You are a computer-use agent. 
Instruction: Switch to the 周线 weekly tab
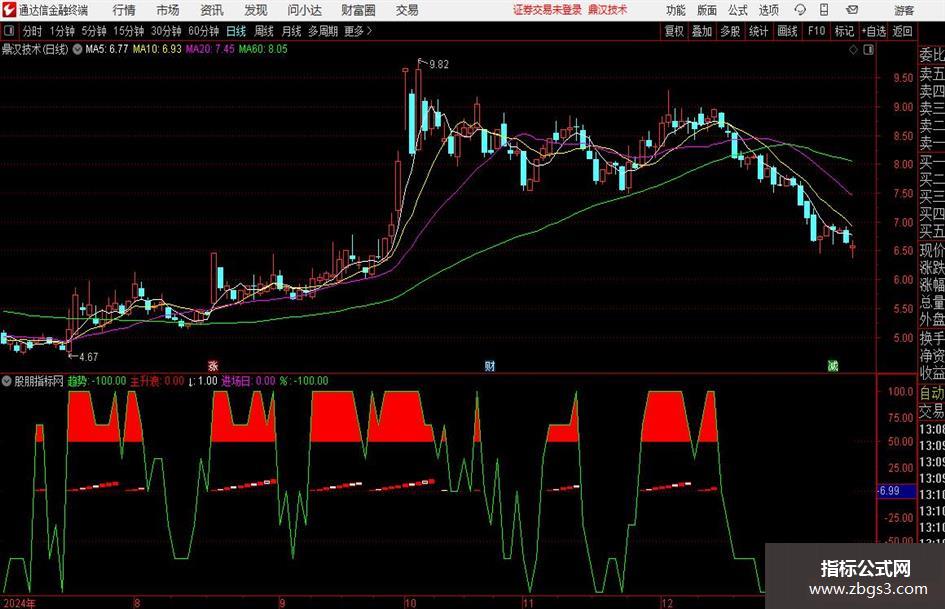click(264, 31)
